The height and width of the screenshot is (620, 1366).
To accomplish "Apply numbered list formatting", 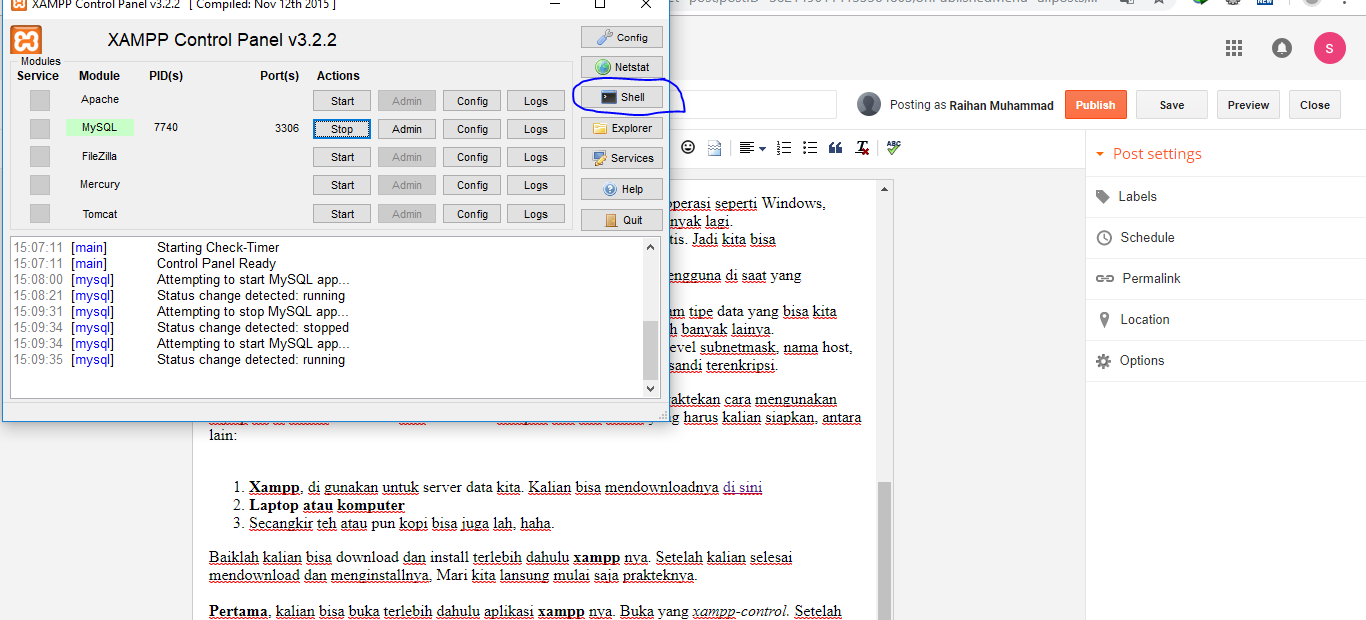I will (x=783, y=146).
